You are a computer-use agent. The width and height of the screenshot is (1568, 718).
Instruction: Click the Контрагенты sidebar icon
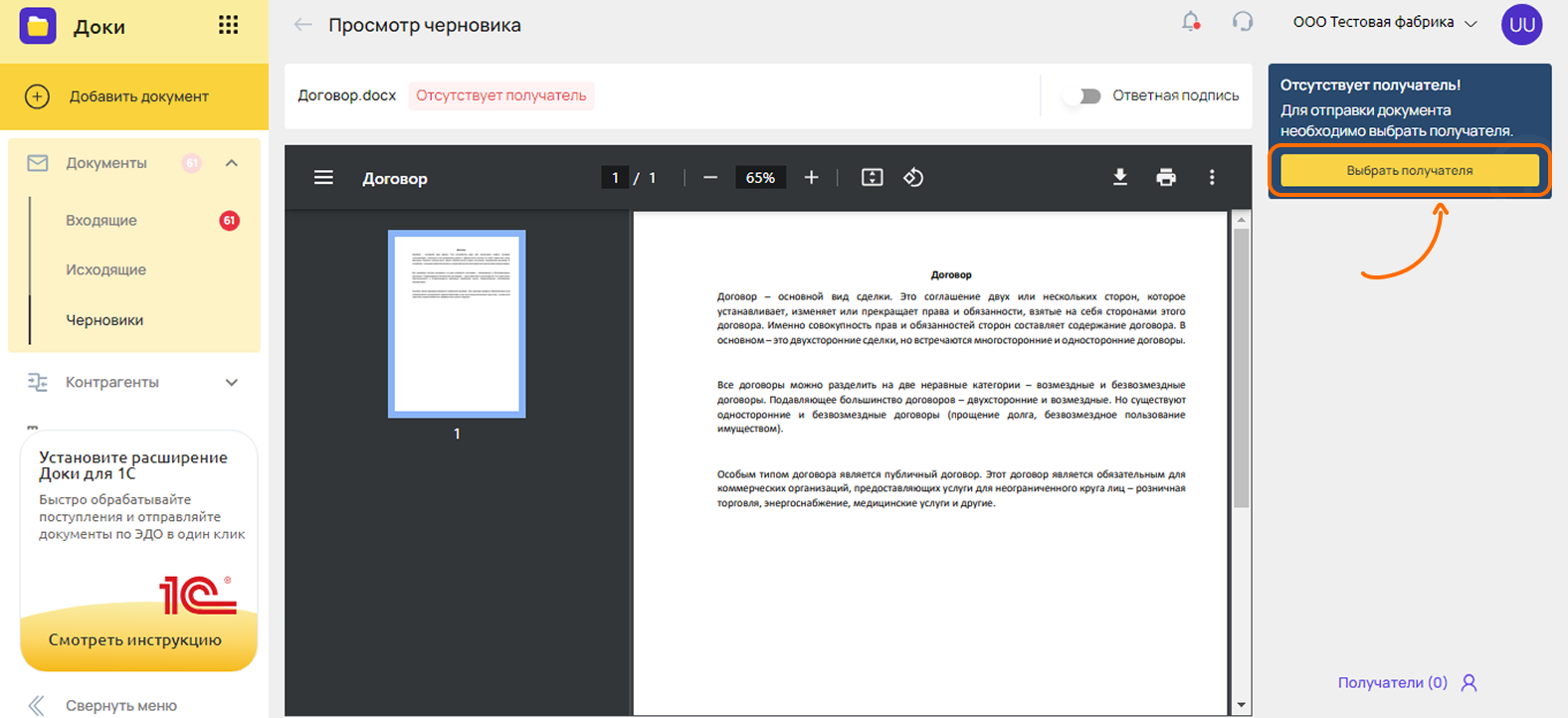coord(38,382)
